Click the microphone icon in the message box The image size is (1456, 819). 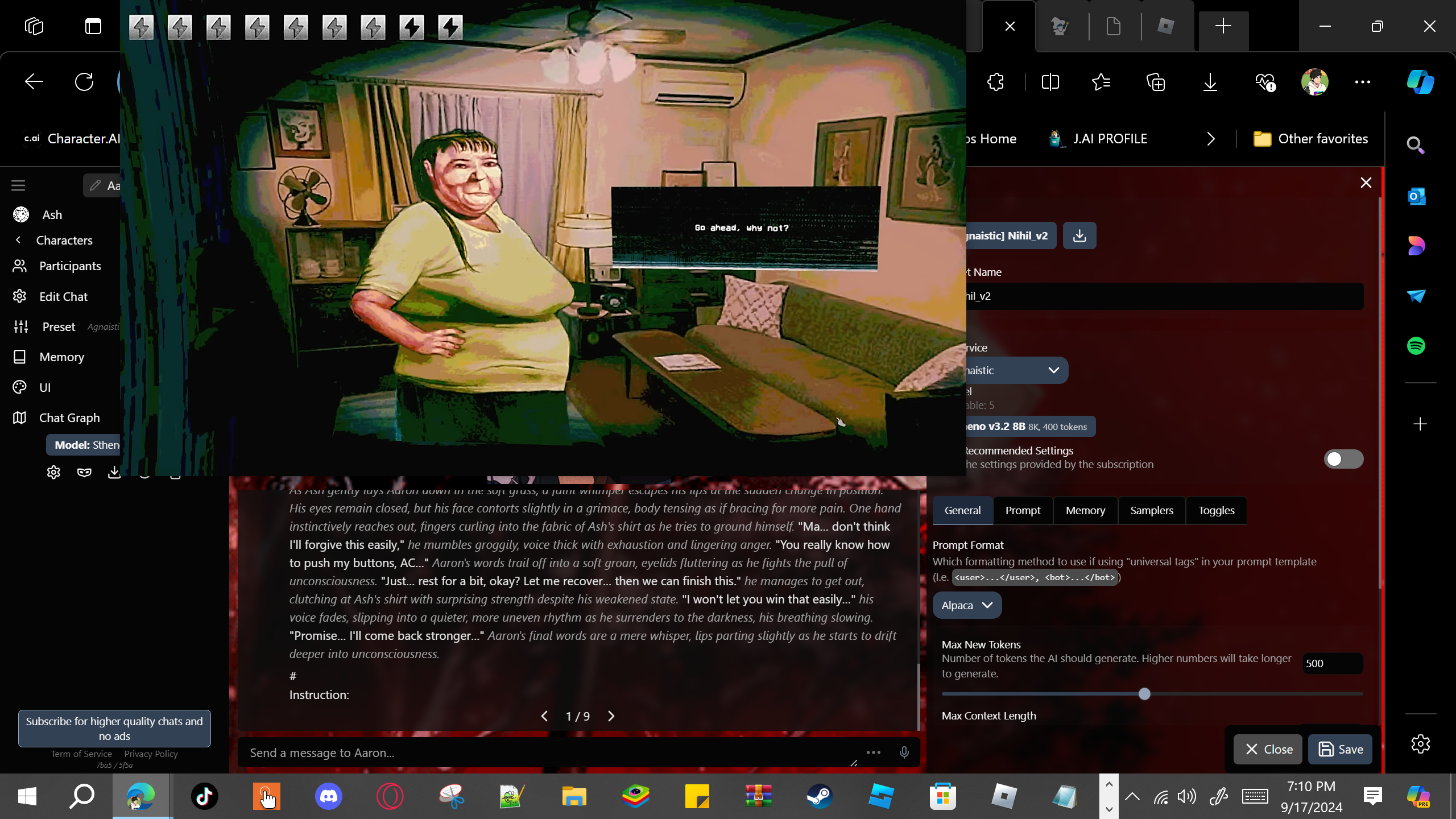coord(904,752)
